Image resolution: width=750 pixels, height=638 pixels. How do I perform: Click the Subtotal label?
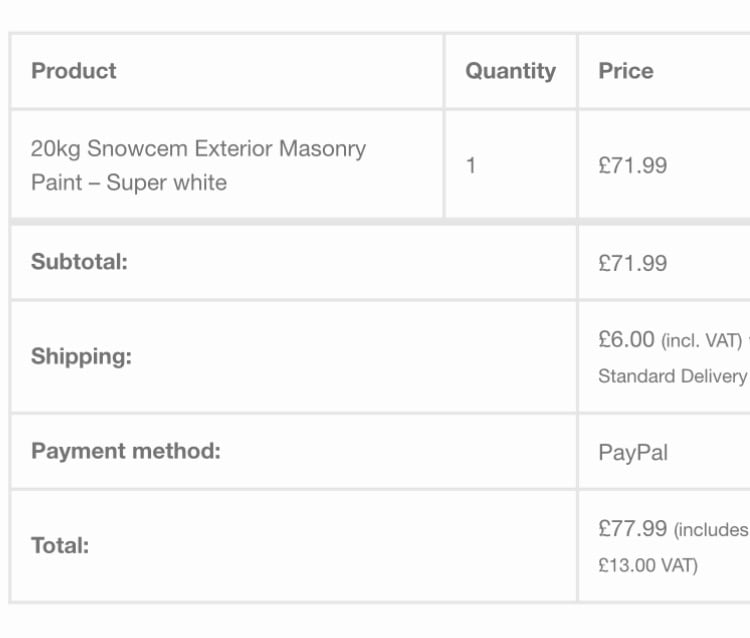pos(79,262)
